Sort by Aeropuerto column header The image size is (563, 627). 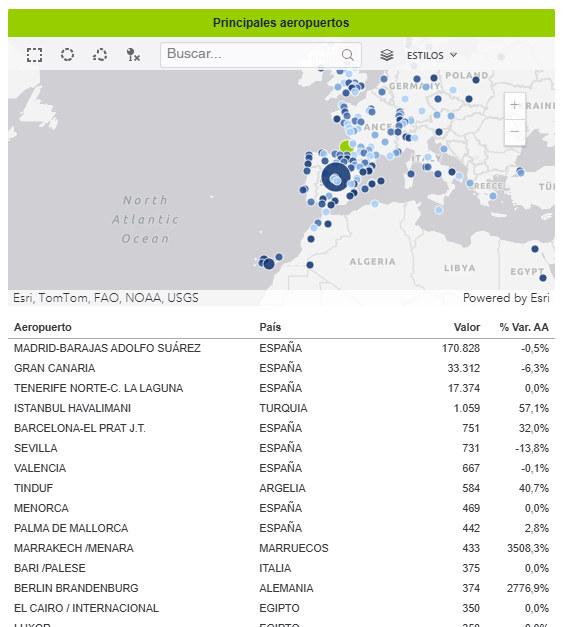click(x=43, y=327)
